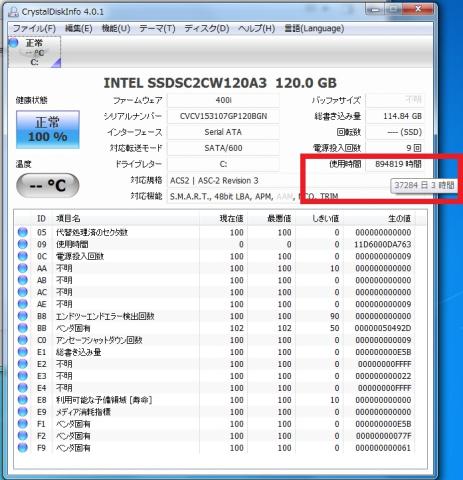The image size is (463, 480).
Task: Click the blue status orb on C: tab
Action: [14, 43]
